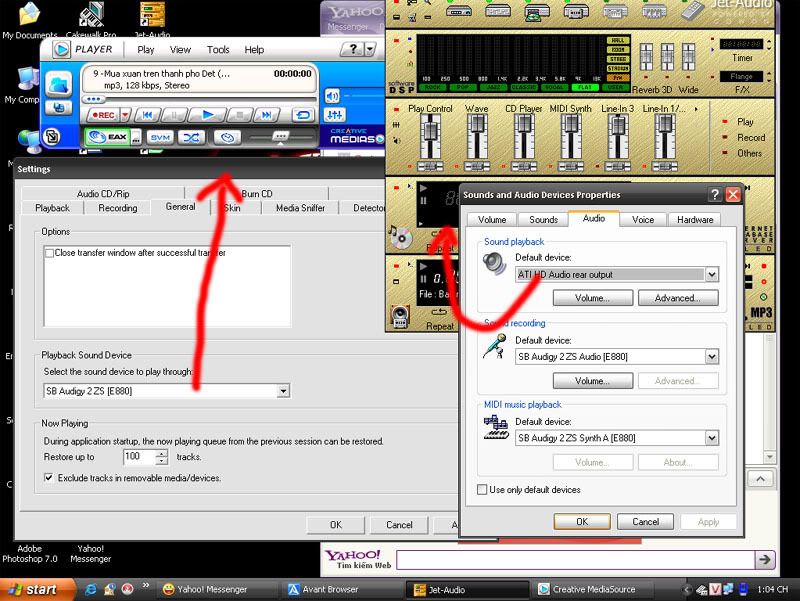Switch to Recording tab in Settings
Screen dimensions: 800x601
118,208
